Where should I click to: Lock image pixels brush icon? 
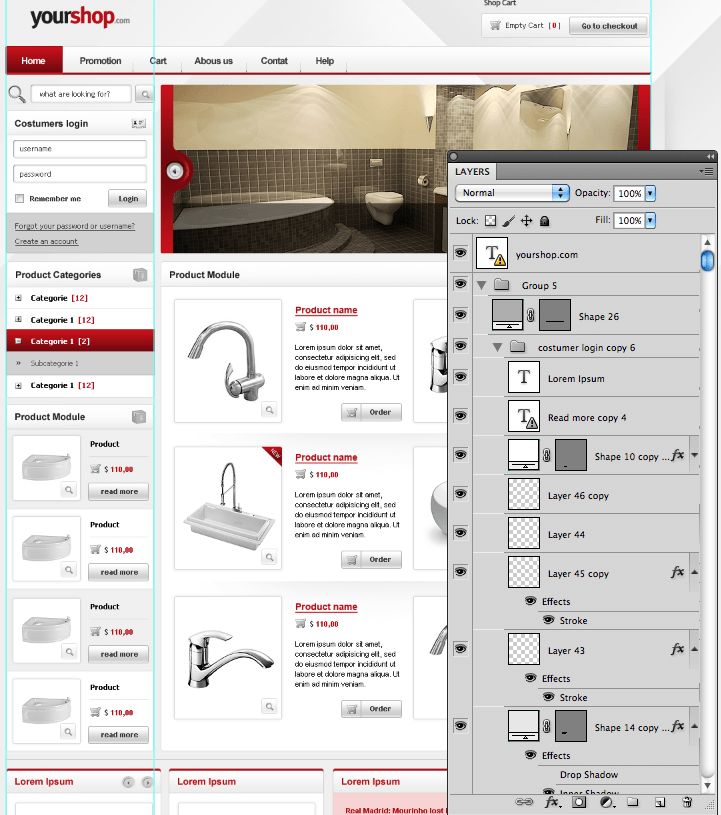[x=509, y=221]
